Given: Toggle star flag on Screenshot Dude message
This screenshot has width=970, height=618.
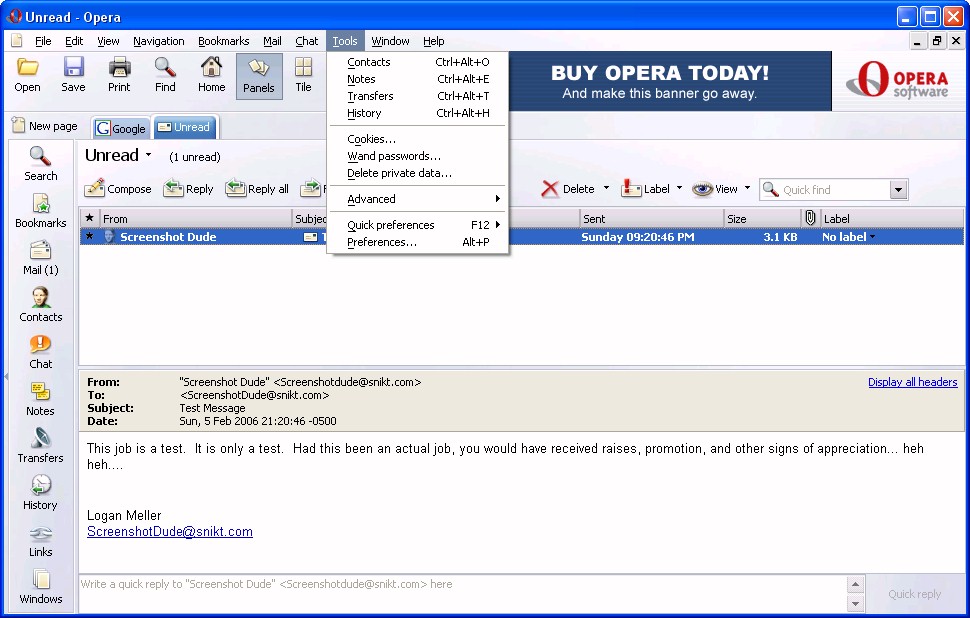Looking at the screenshot, I should [x=90, y=236].
